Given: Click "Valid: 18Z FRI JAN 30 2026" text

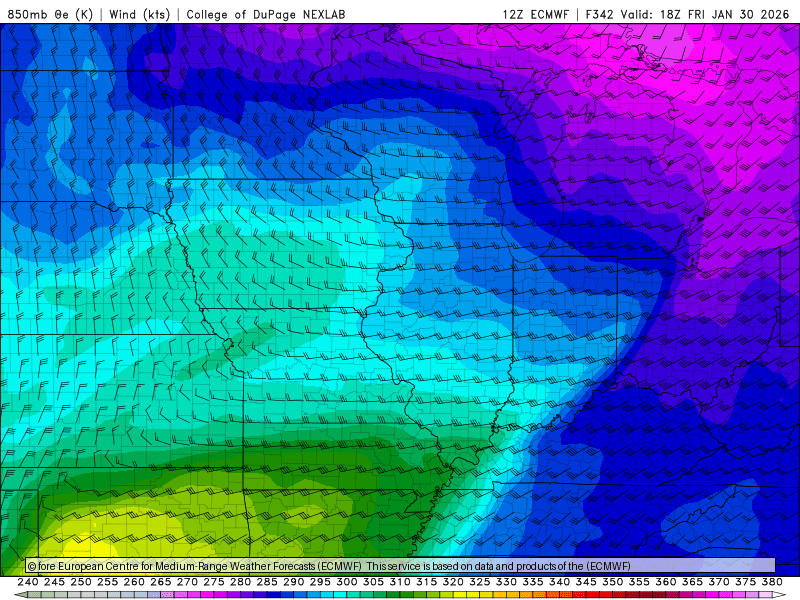Looking at the screenshot, I should tap(705, 14).
